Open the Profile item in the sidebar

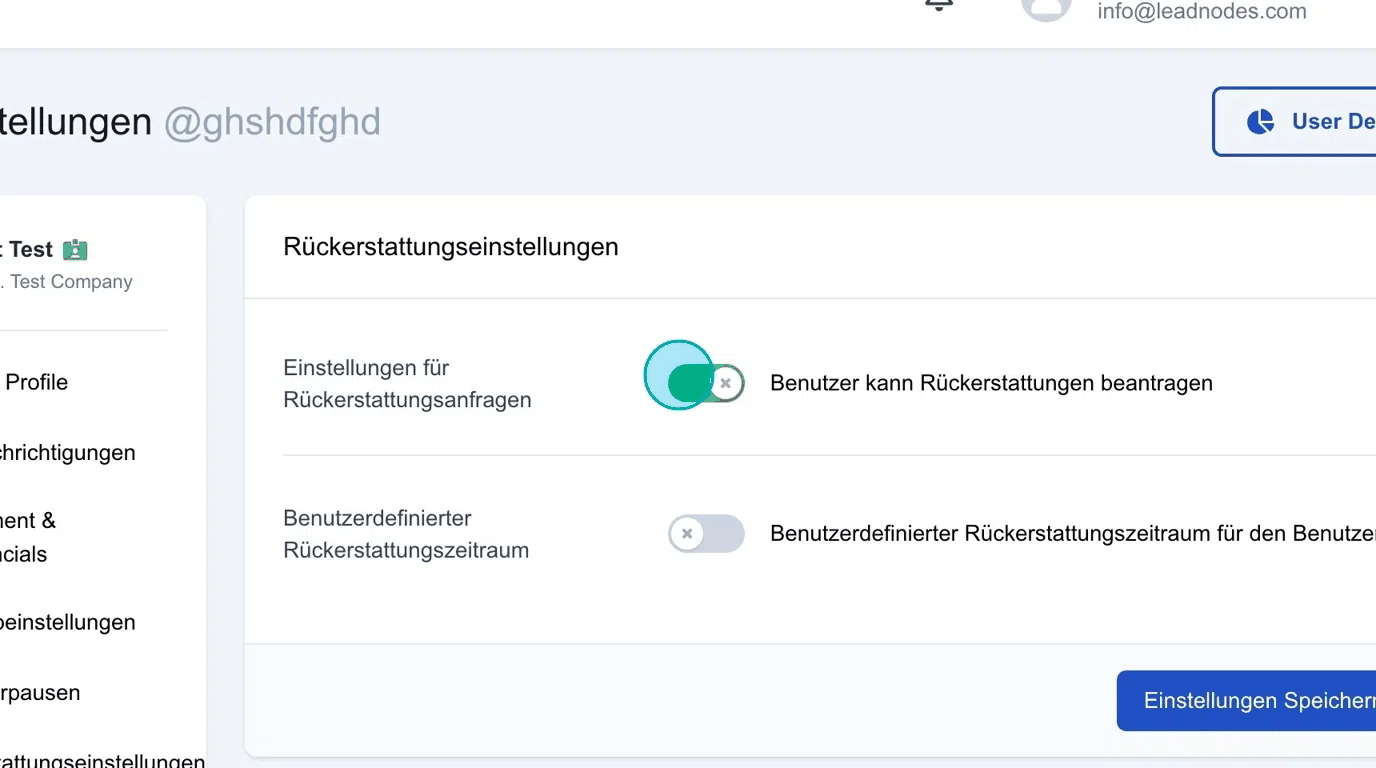tap(37, 382)
